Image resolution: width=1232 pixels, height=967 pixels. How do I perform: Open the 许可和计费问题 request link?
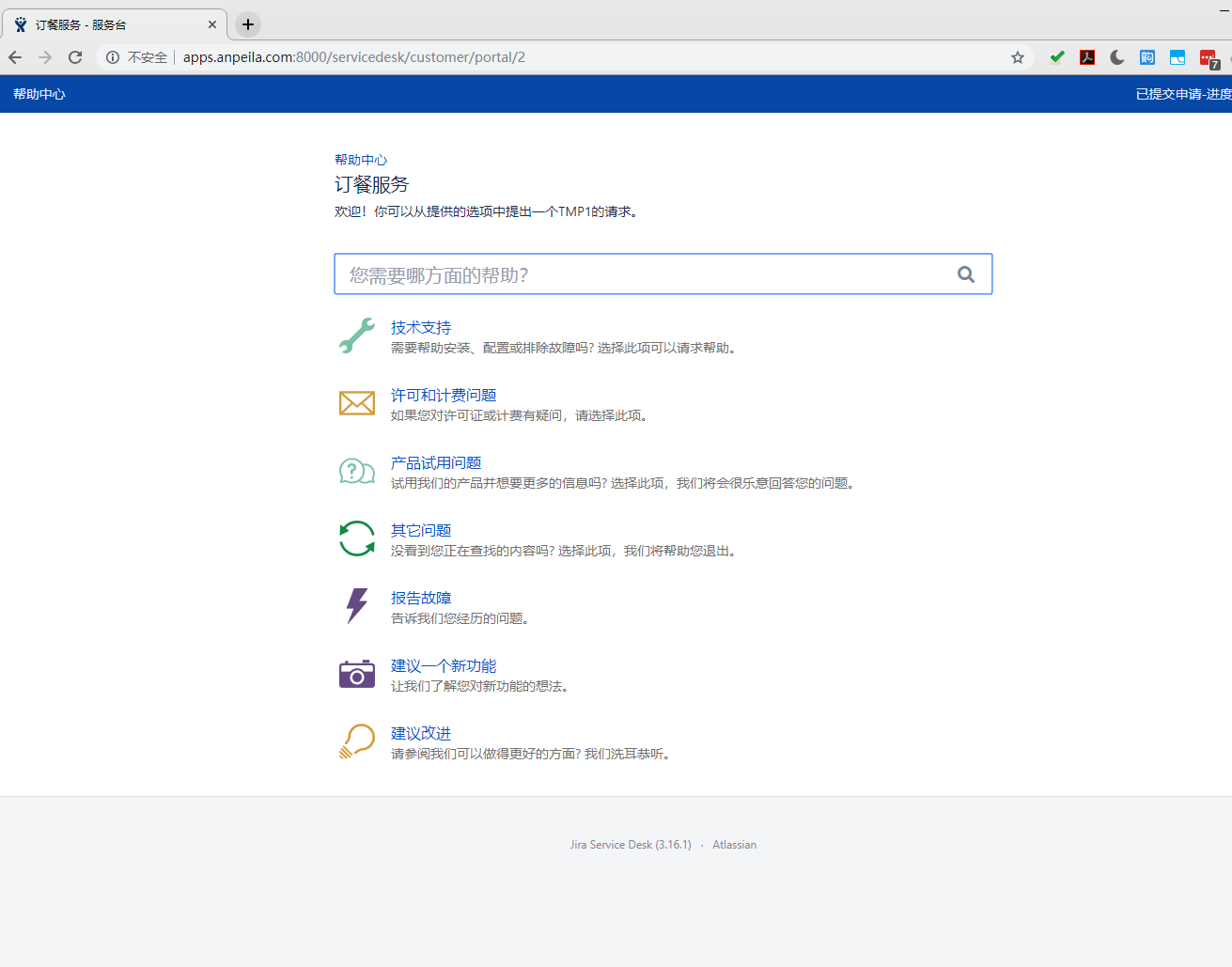click(444, 395)
